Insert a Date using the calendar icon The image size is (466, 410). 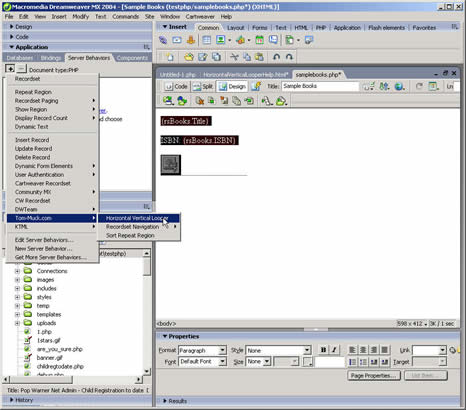point(259,40)
